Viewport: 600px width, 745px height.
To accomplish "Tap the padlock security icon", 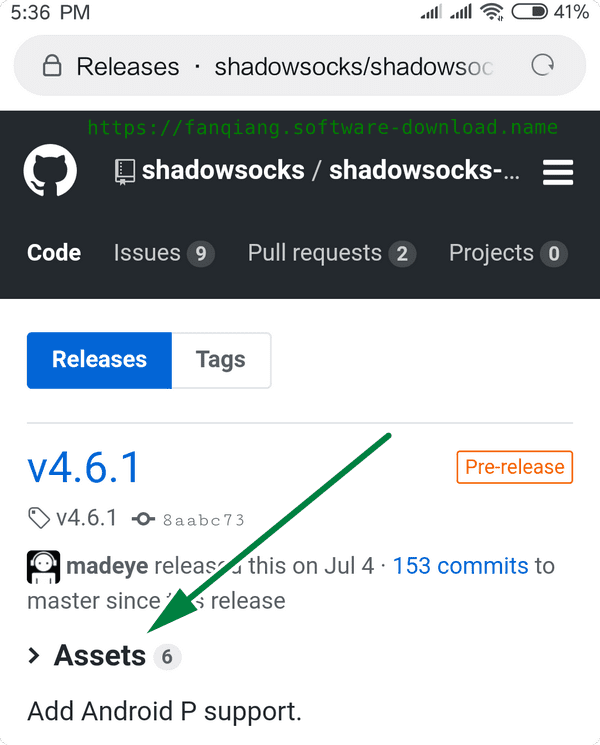I will point(52,66).
